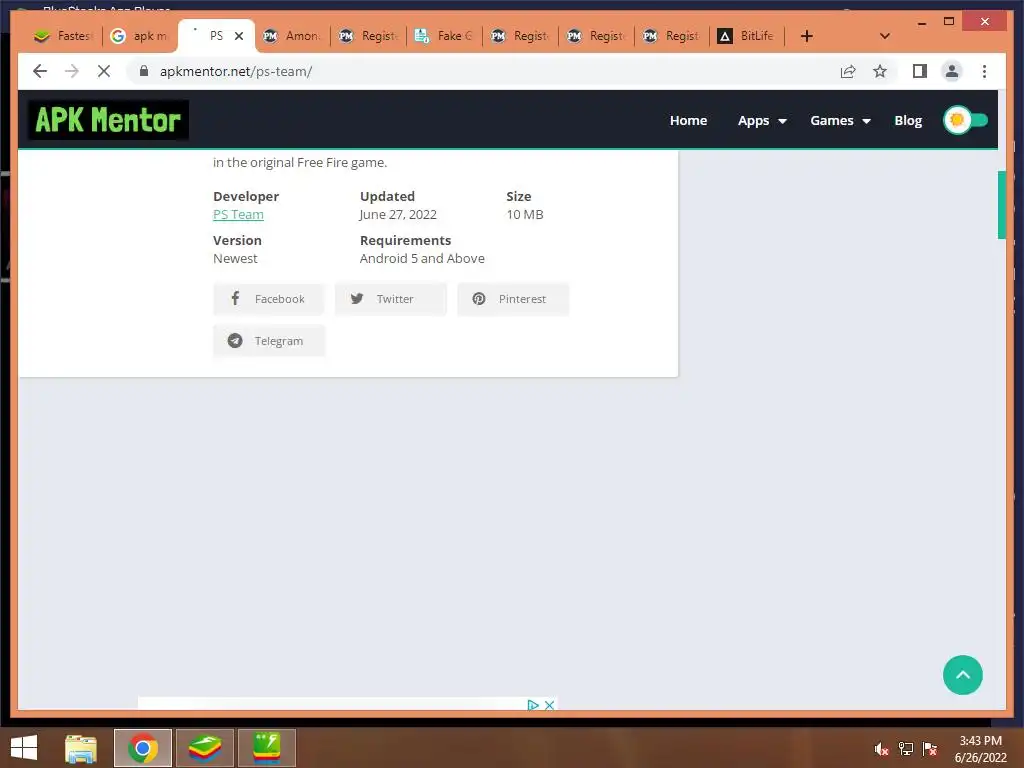
Task: Open Chrome side panel
Action: [x=920, y=71]
